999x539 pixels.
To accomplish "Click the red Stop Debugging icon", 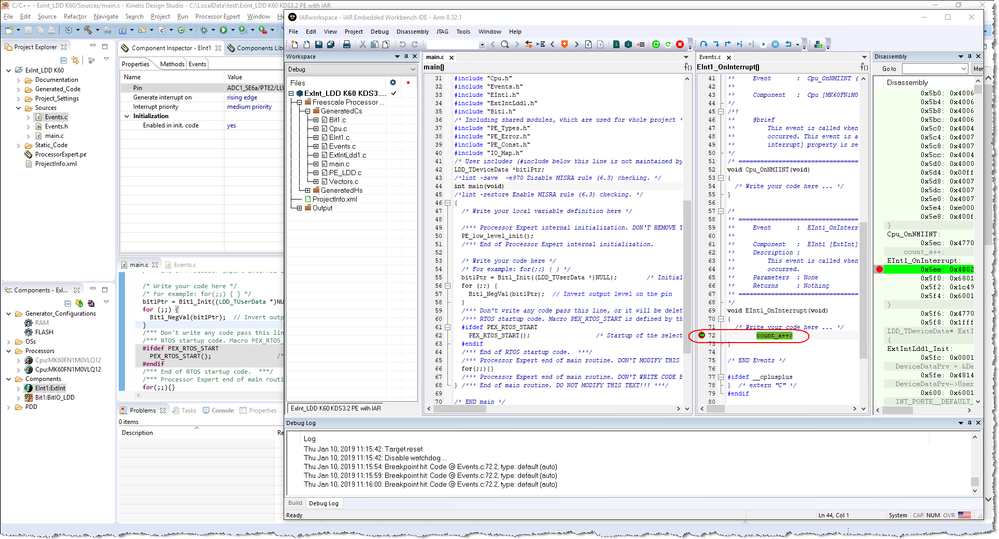I will click(x=680, y=45).
